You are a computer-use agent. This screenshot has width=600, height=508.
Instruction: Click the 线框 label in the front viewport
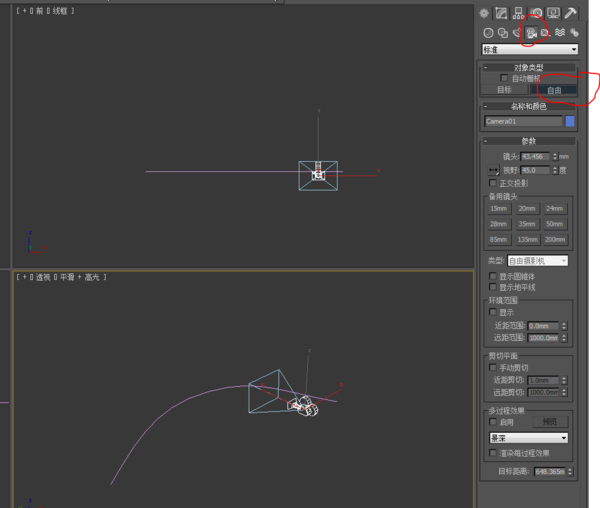pyautogui.click(x=59, y=11)
